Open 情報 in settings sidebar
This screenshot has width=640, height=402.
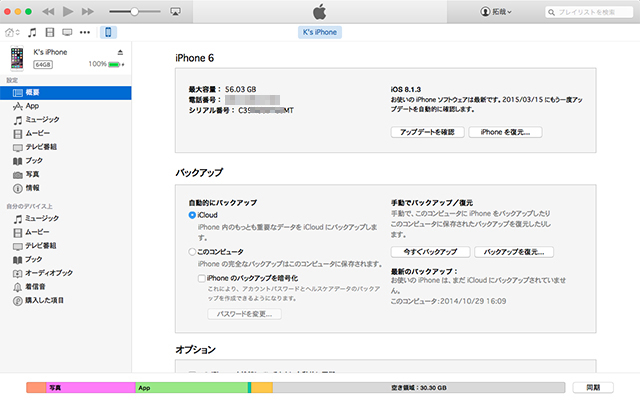pos(66,188)
